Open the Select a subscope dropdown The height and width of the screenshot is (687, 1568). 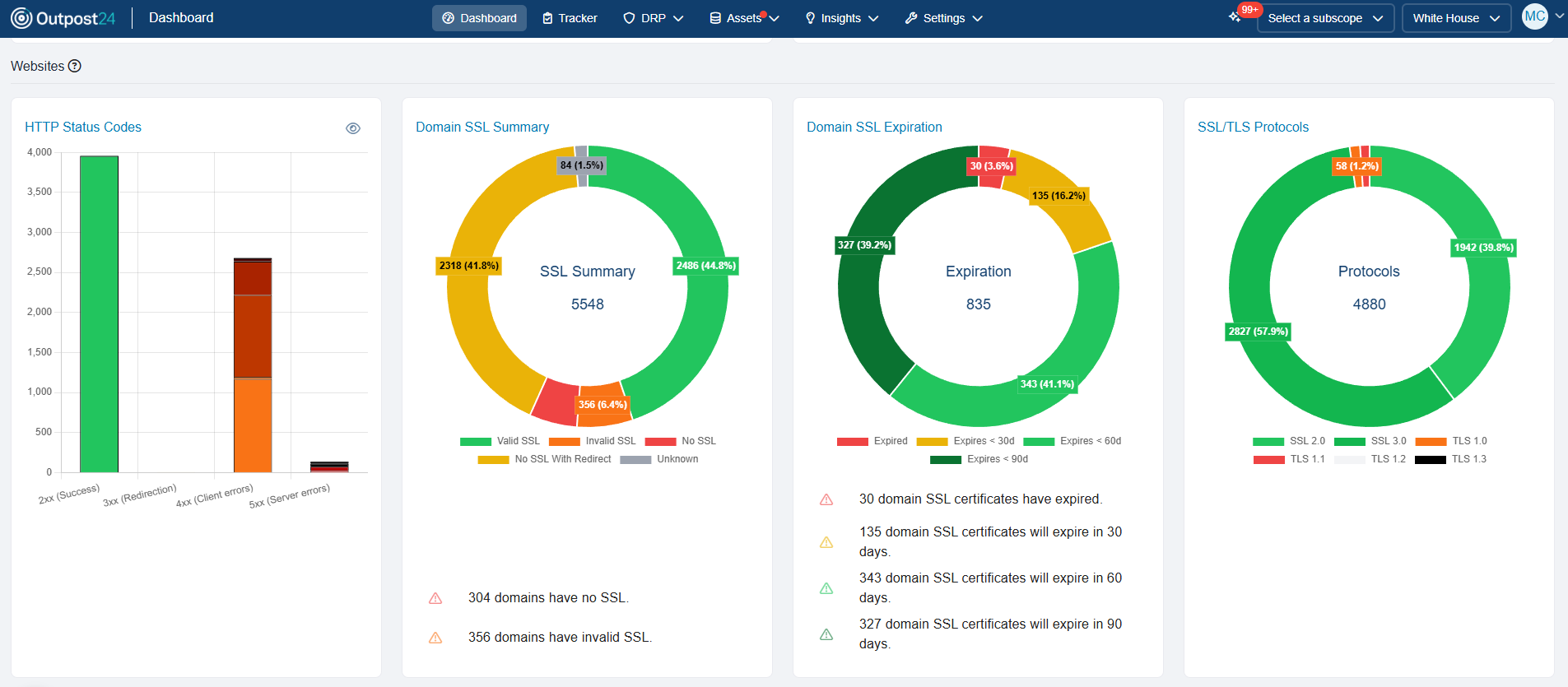1325,18
